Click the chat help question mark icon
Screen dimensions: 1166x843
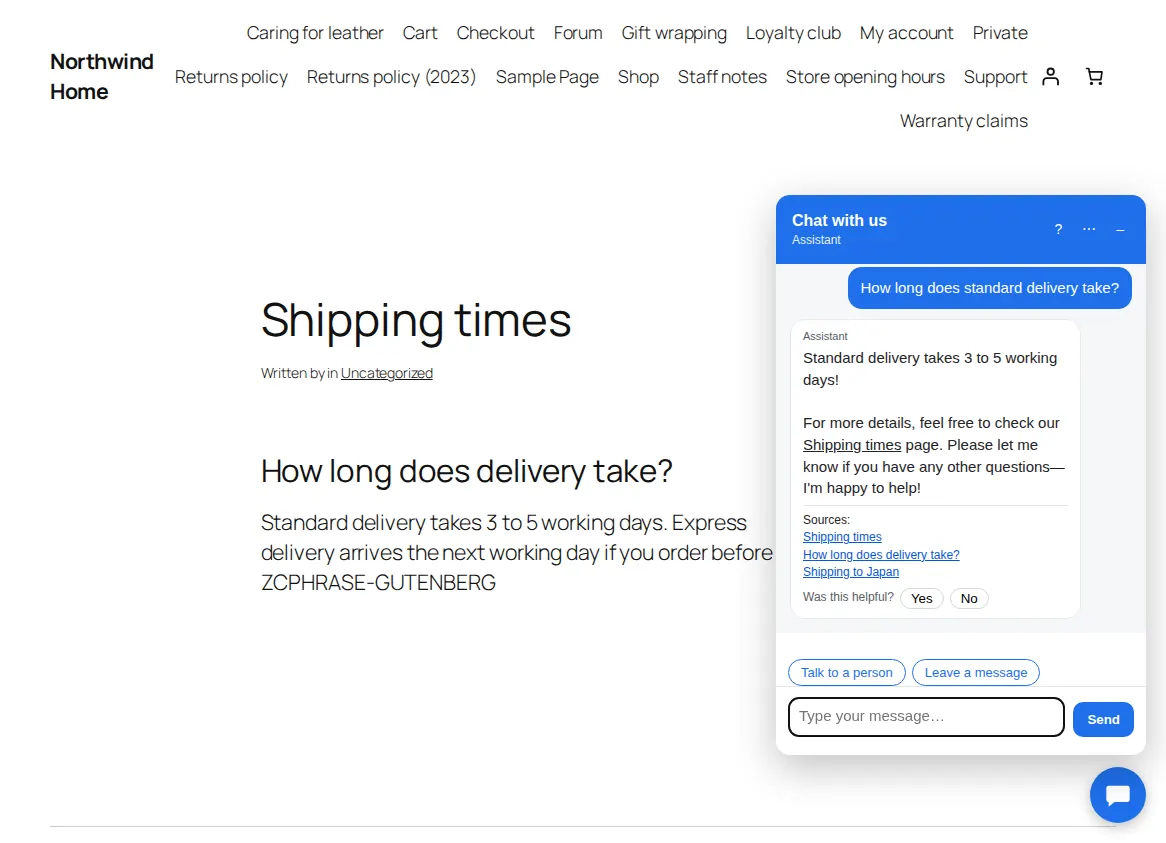[x=1058, y=229]
